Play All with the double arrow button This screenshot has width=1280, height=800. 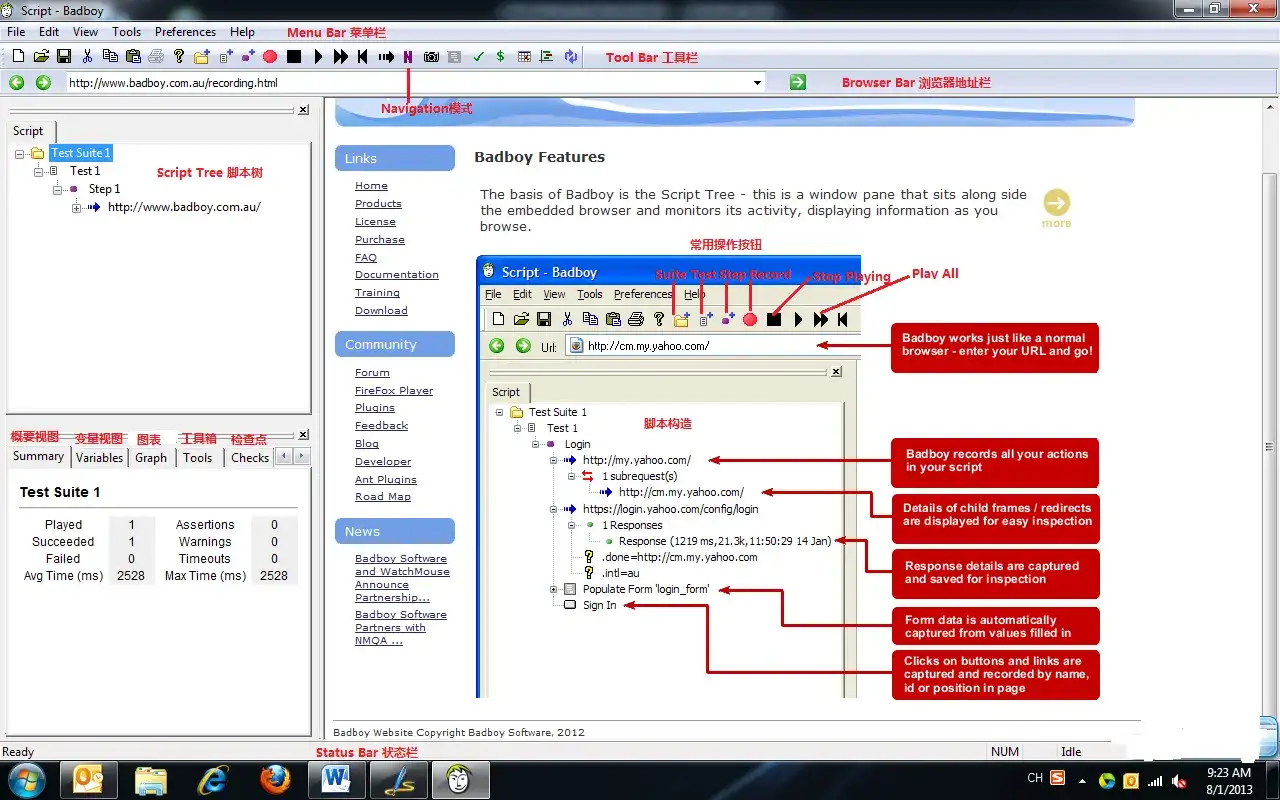click(x=341, y=57)
